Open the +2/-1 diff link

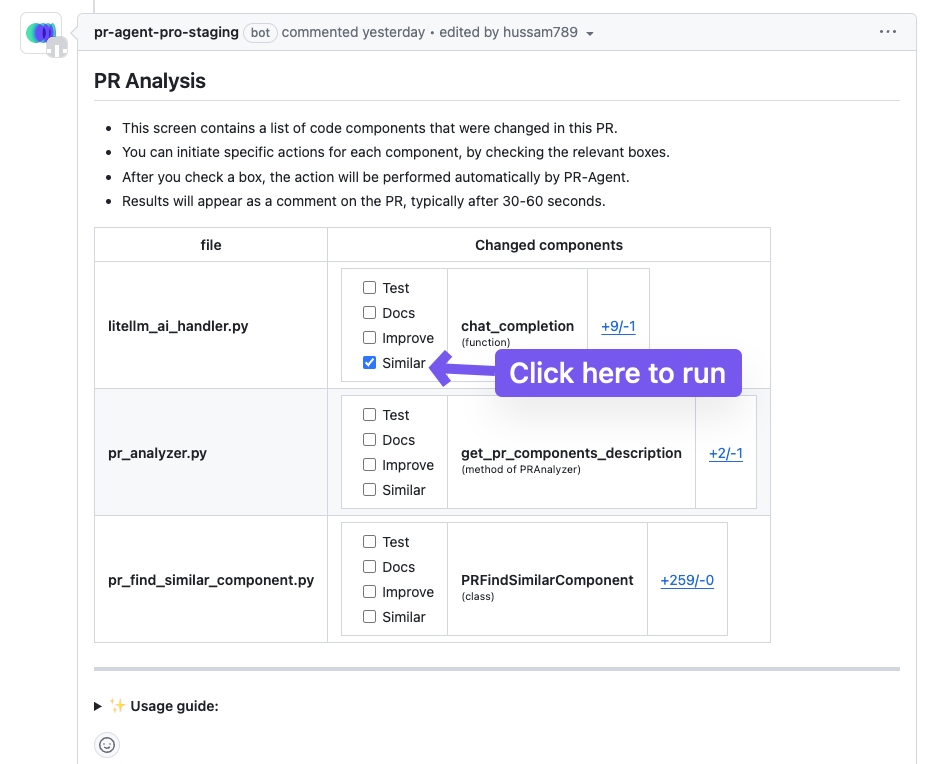pyautogui.click(x=725, y=453)
